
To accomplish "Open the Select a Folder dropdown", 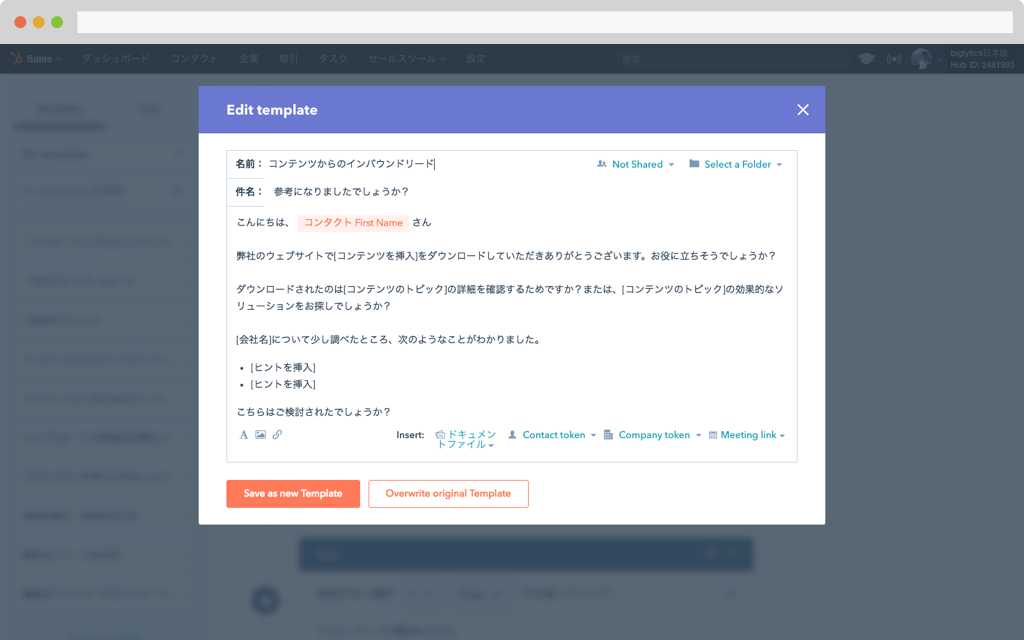I will [x=735, y=165].
